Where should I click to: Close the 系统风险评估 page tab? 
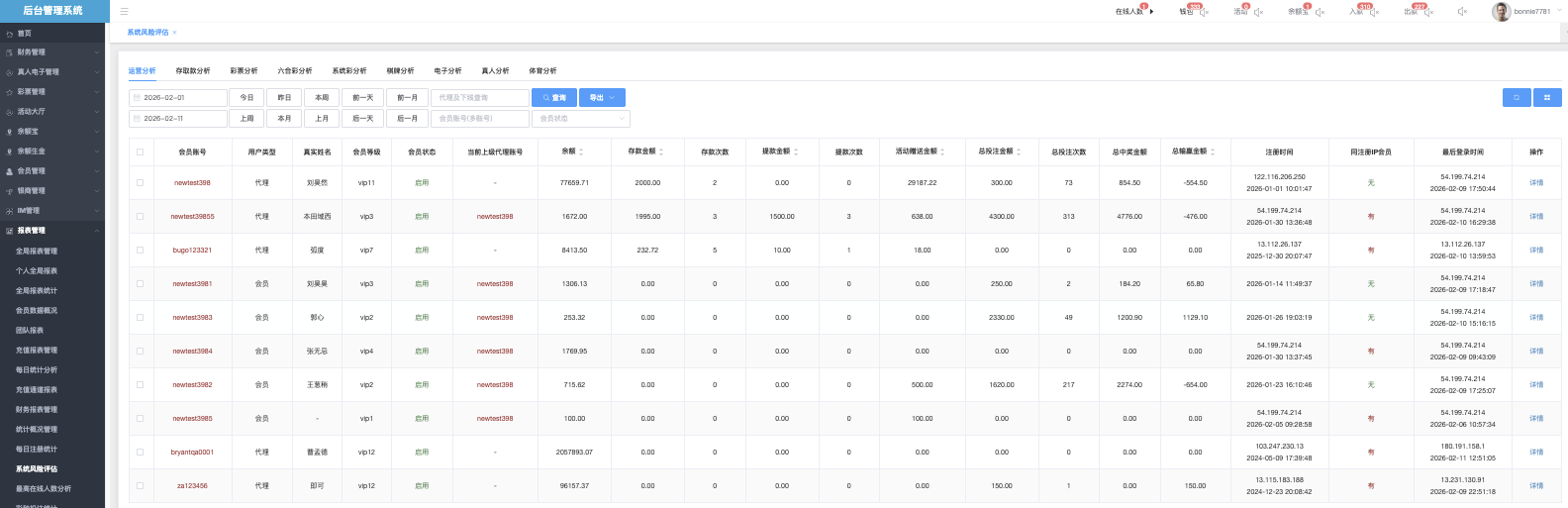pyautogui.click(x=175, y=33)
